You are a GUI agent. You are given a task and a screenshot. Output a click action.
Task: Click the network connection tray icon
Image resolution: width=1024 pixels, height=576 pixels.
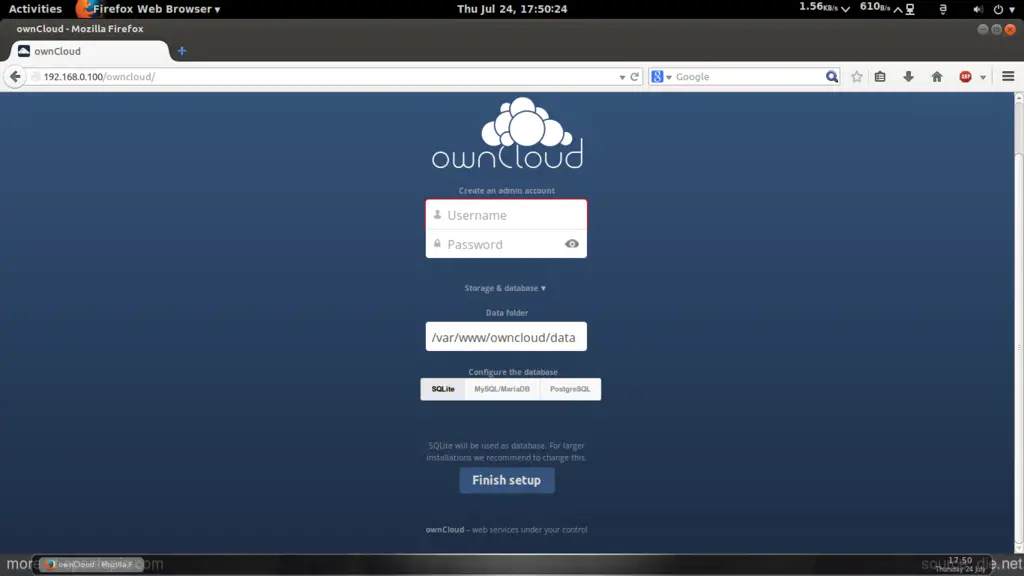[x=910, y=9]
